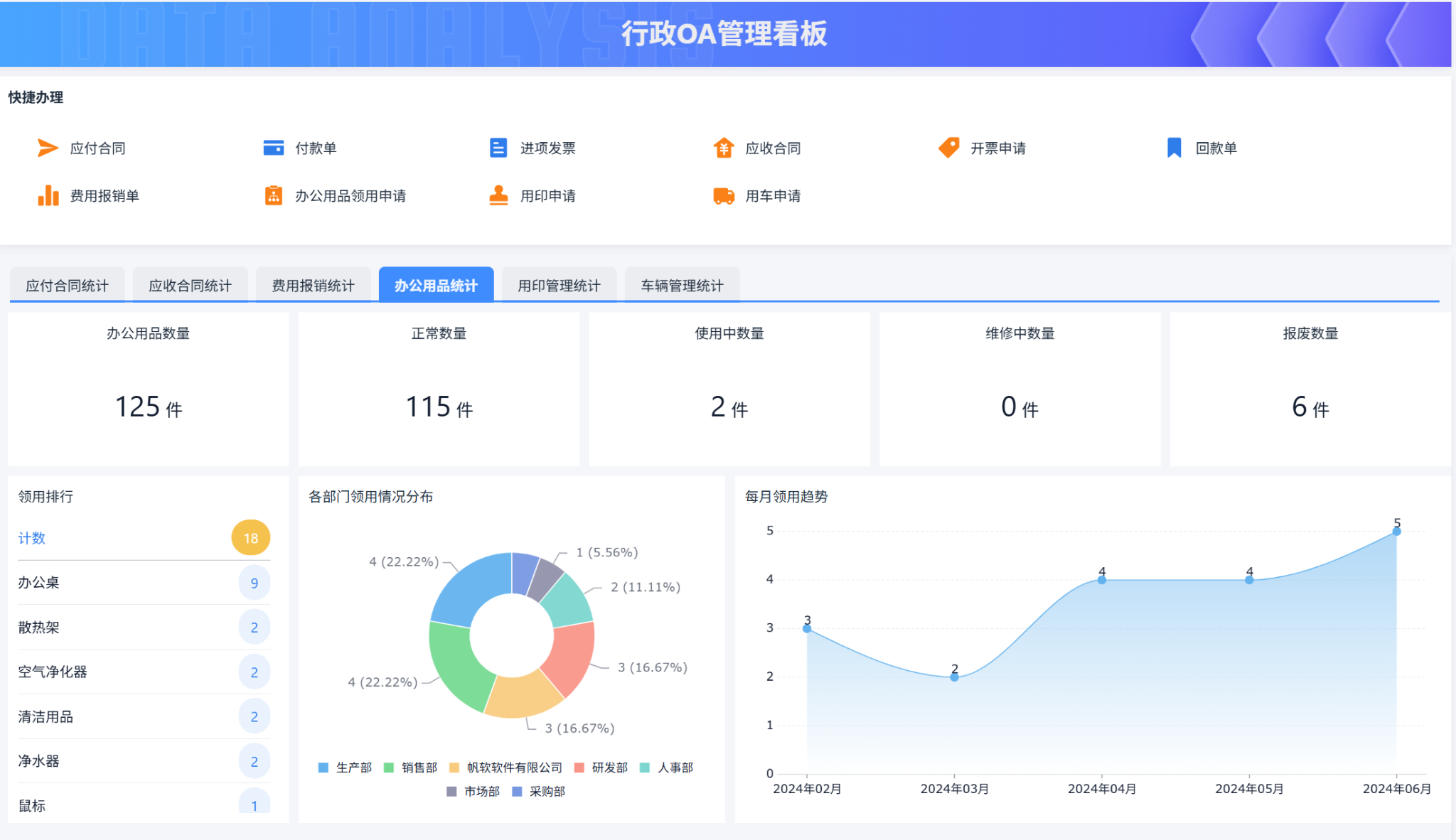The height and width of the screenshot is (840, 1456).
Task: Select the 用印管理统计 tab
Action: [x=559, y=286]
